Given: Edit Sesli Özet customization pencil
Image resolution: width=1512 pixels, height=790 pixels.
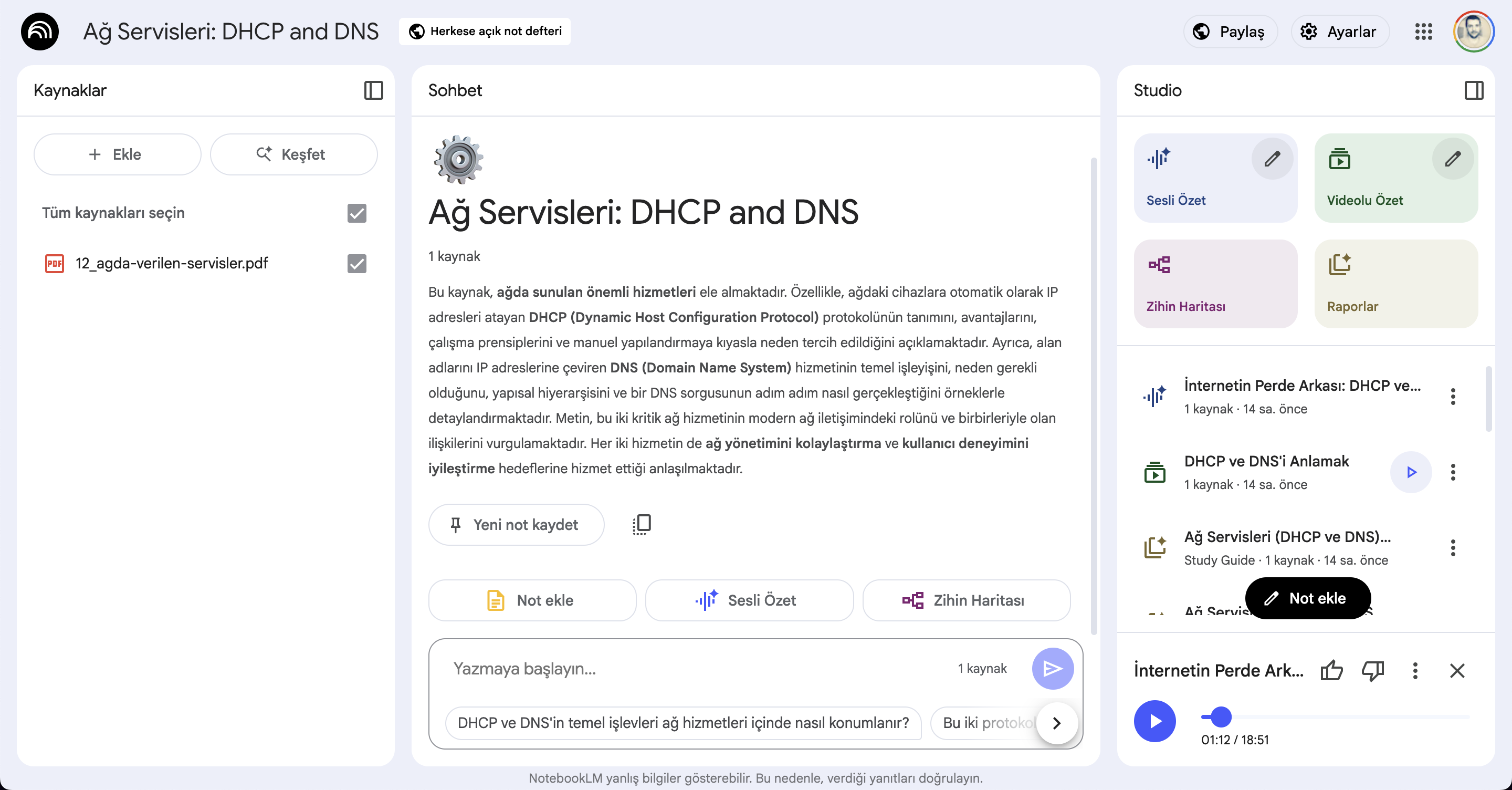Looking at the screenshot, I should 1272,159.
